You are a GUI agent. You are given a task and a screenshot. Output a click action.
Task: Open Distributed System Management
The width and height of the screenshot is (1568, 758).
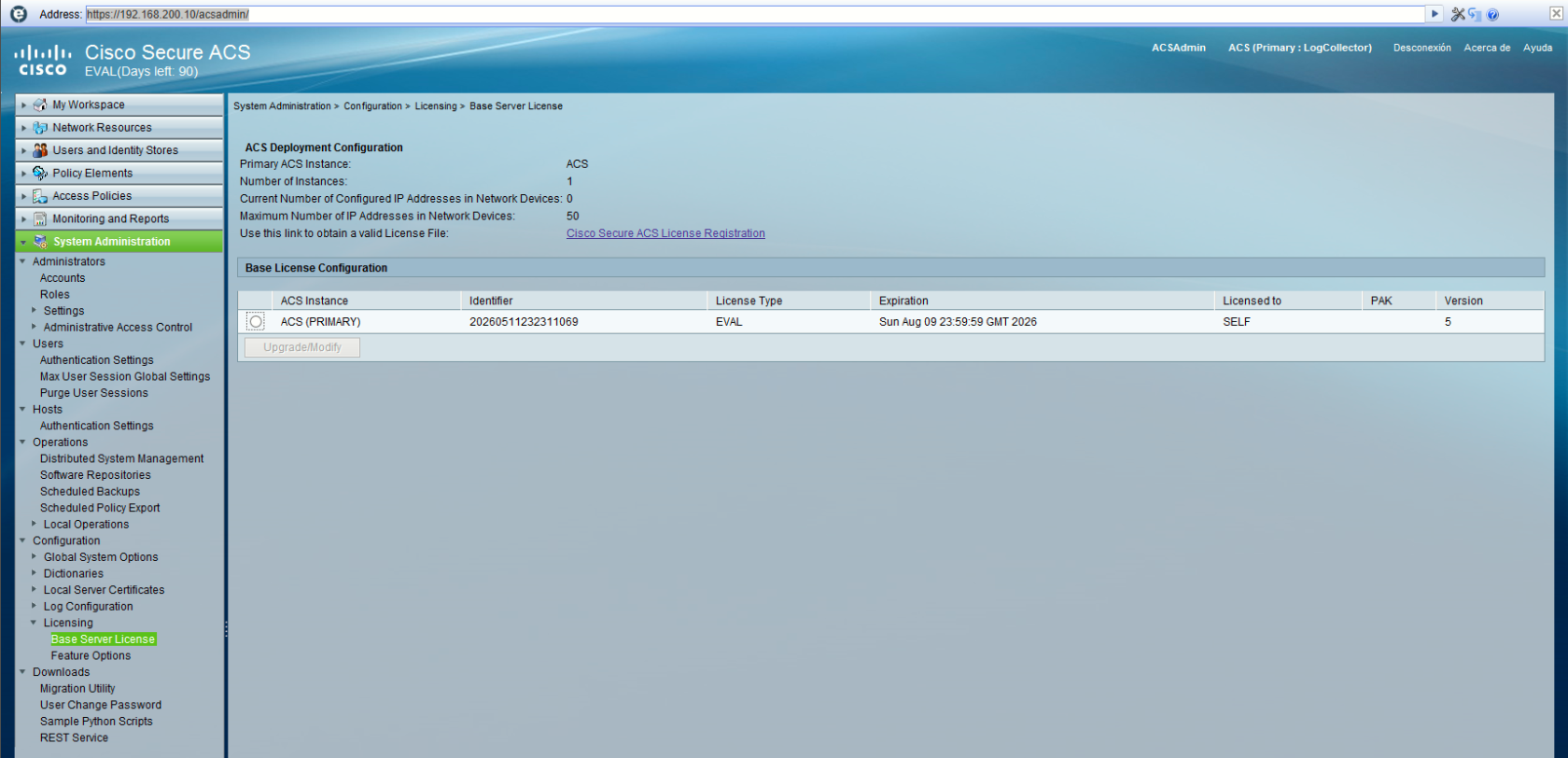tap(121, 458)
